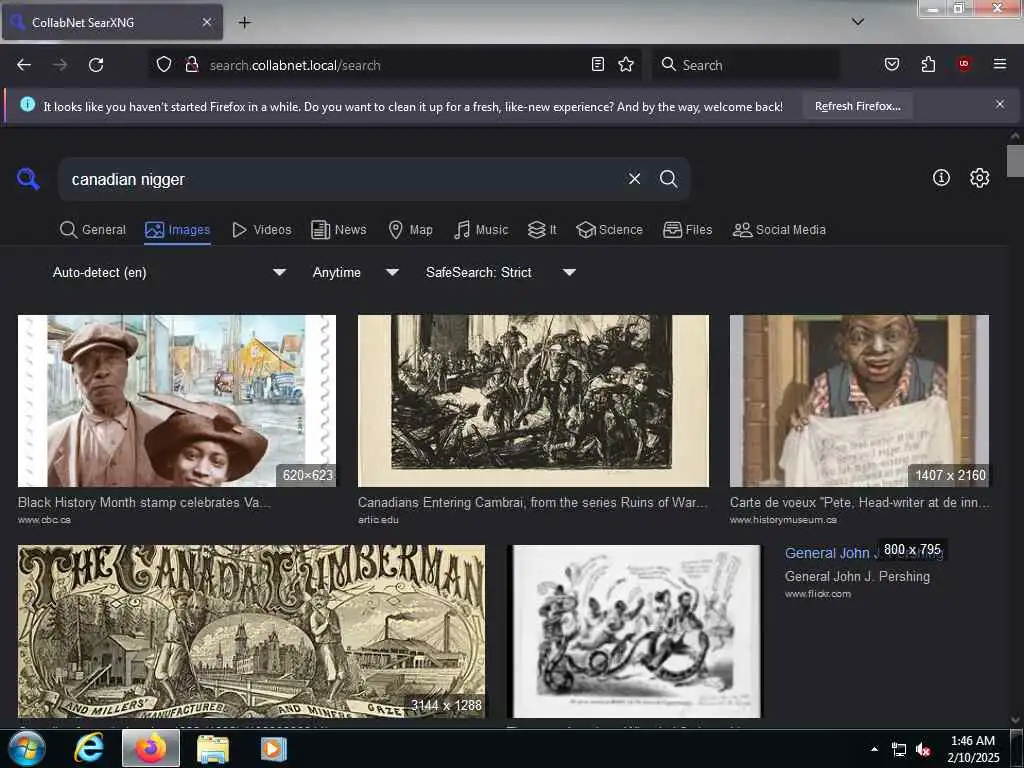This screenshot has width=1024, height=768.
Task: Switch to the Map category
Action: pyautogui.click(x=411, y=230)
